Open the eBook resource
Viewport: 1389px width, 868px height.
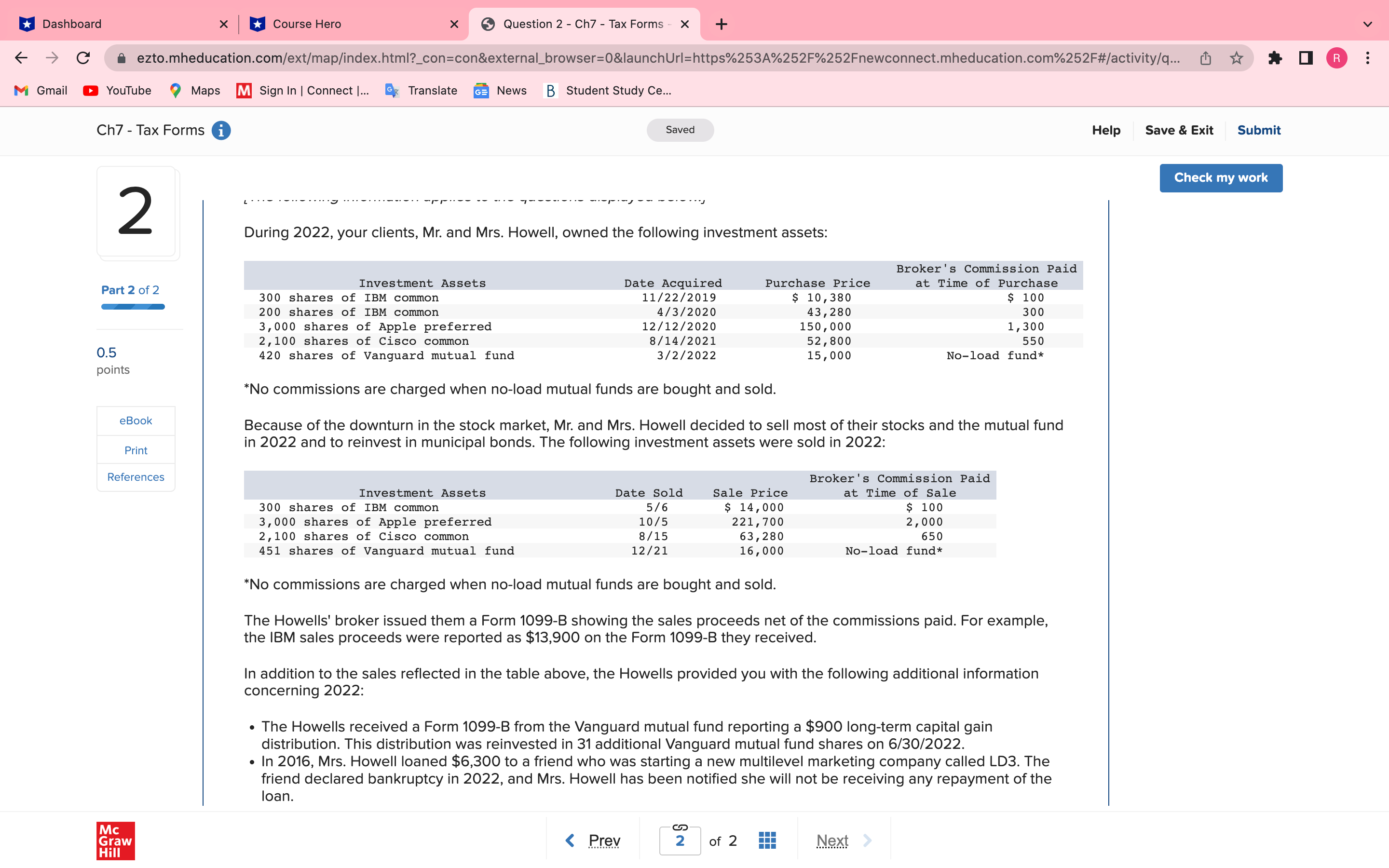(136, 421)
